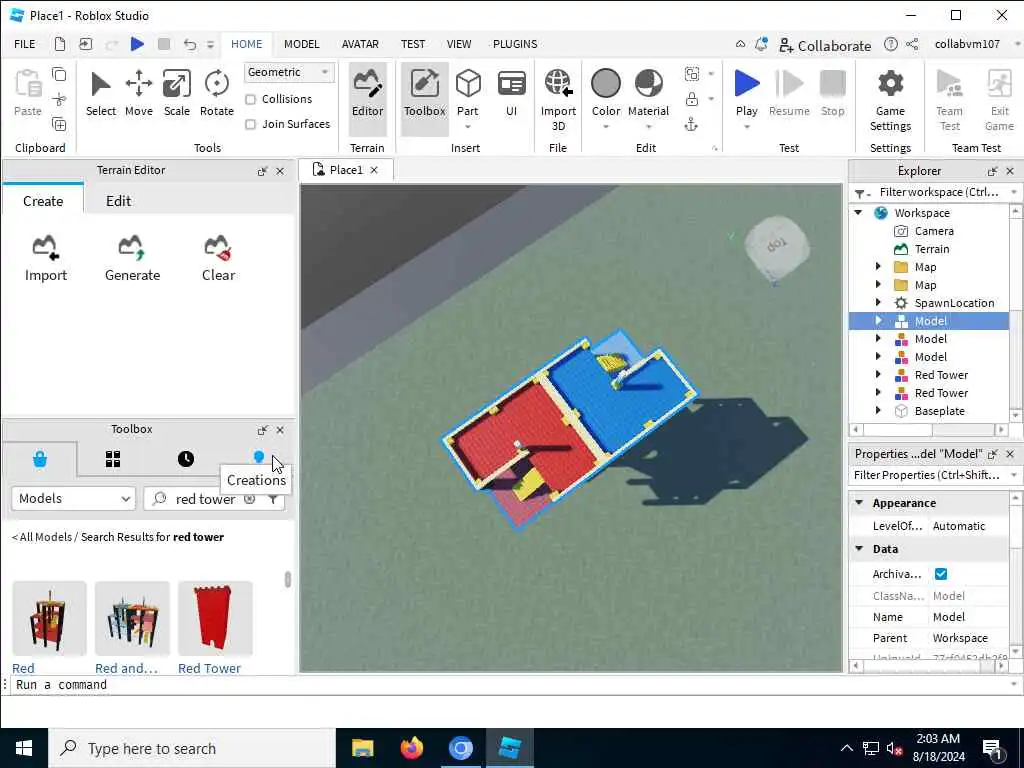Collapse the Appearance properties section
1024x768 pixels.
pos(859,503)
